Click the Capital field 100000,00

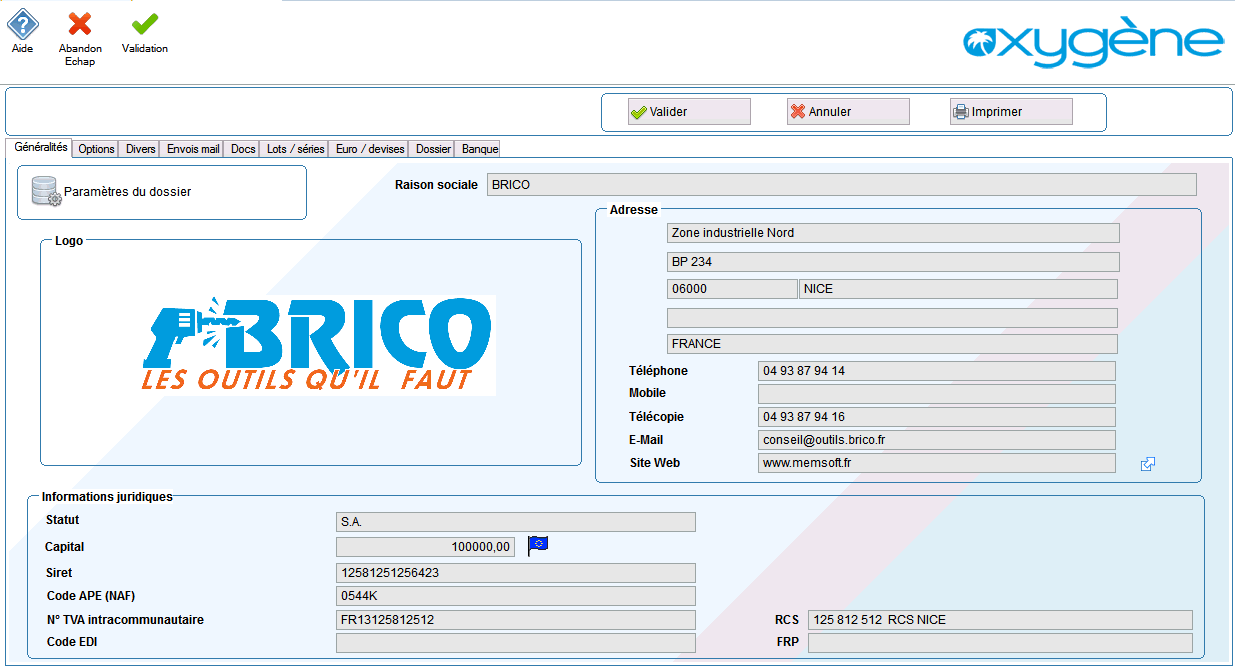click(425, 547)
